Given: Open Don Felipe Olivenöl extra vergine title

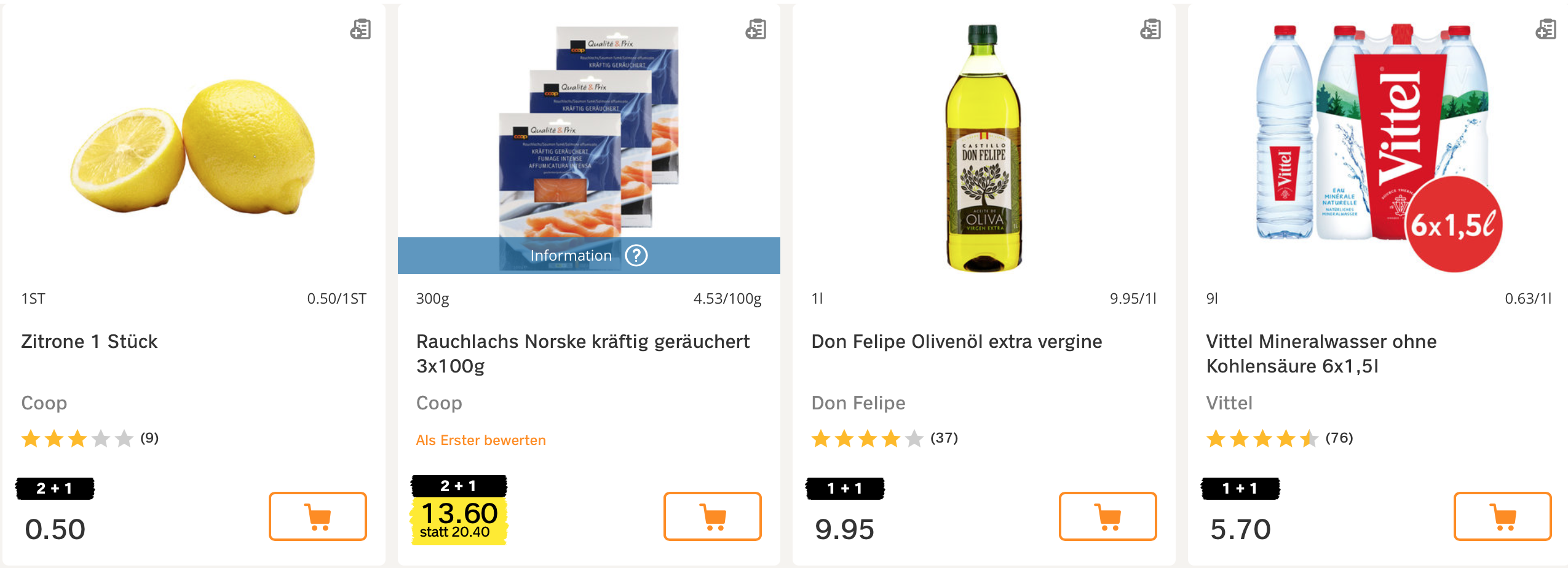Looking at the screenshot, I should tap(956, 342).
